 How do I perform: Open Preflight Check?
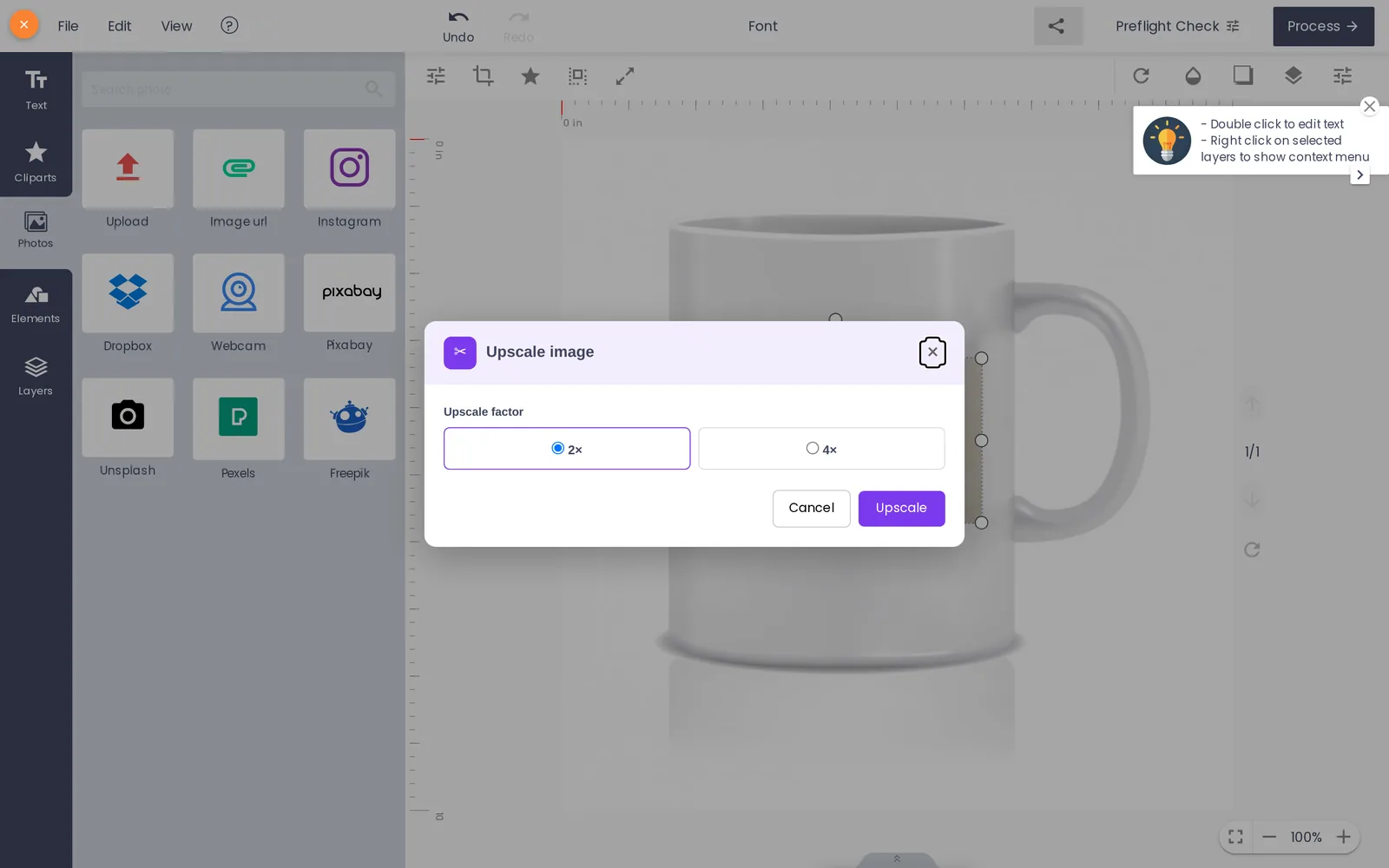pyautogui.click(x=1177, y=26)
